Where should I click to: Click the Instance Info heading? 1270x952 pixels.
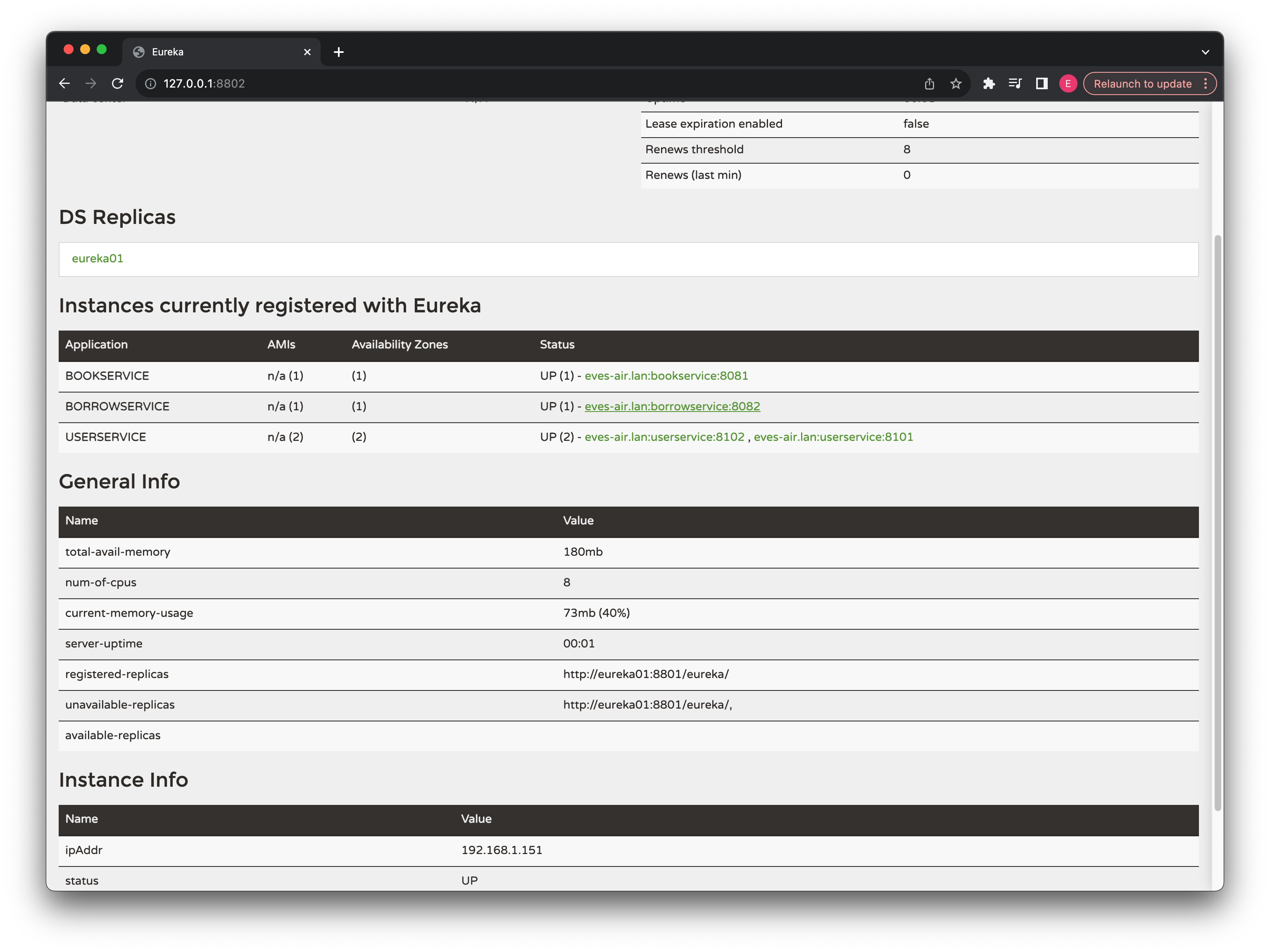124,780
